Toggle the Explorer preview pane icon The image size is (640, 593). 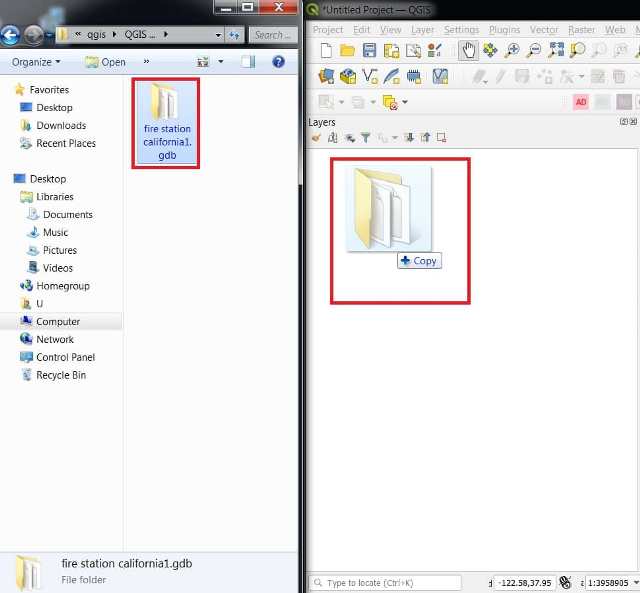coord(248,62)
